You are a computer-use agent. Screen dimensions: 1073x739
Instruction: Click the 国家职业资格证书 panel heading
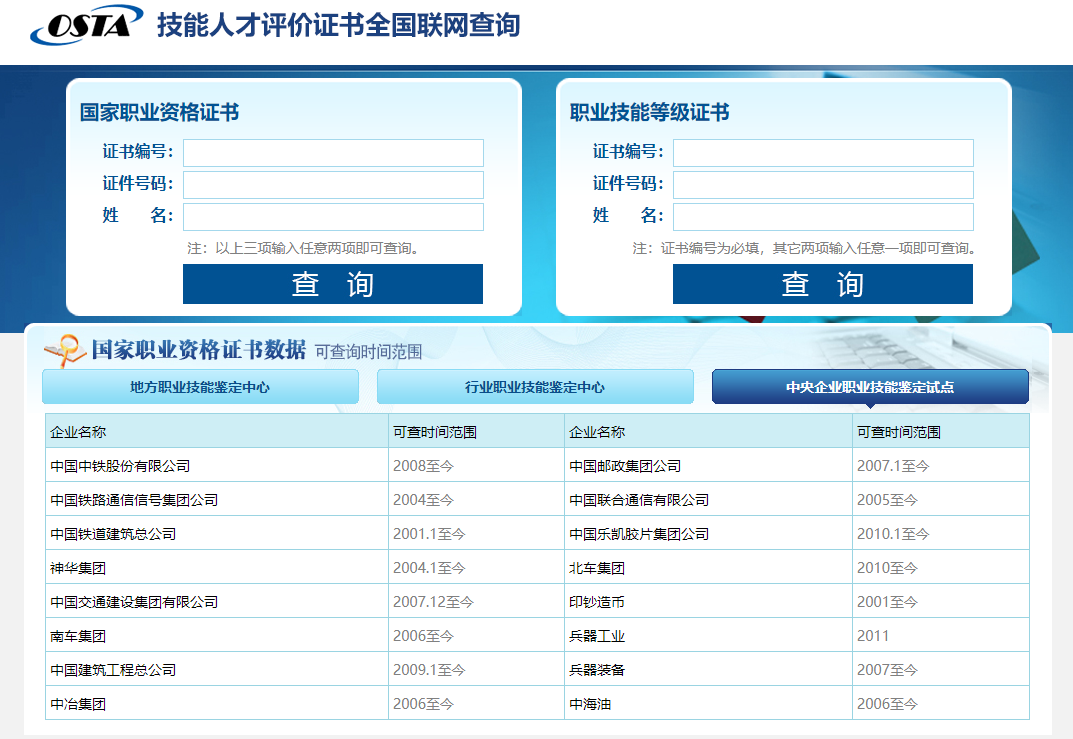click(159, 112)
